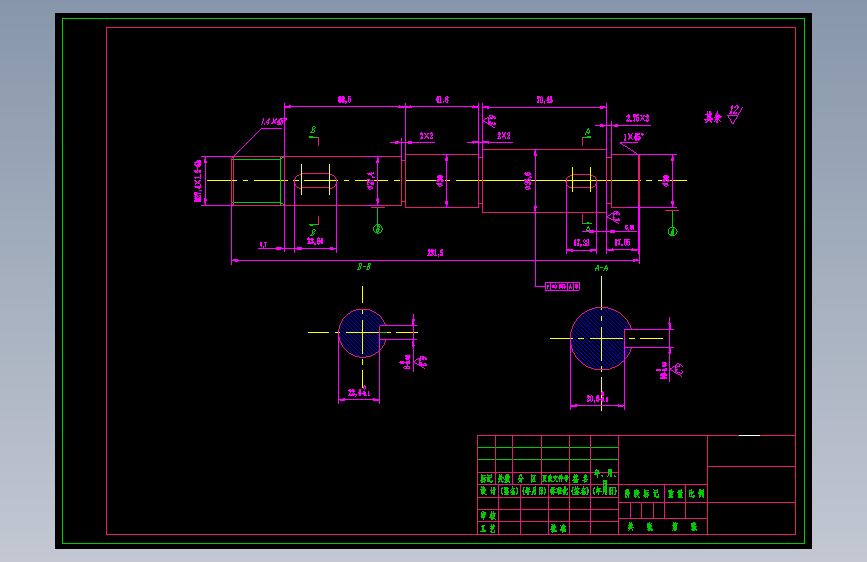
Task: Select the green threaded end of the shaft
Action: point(257,181)
